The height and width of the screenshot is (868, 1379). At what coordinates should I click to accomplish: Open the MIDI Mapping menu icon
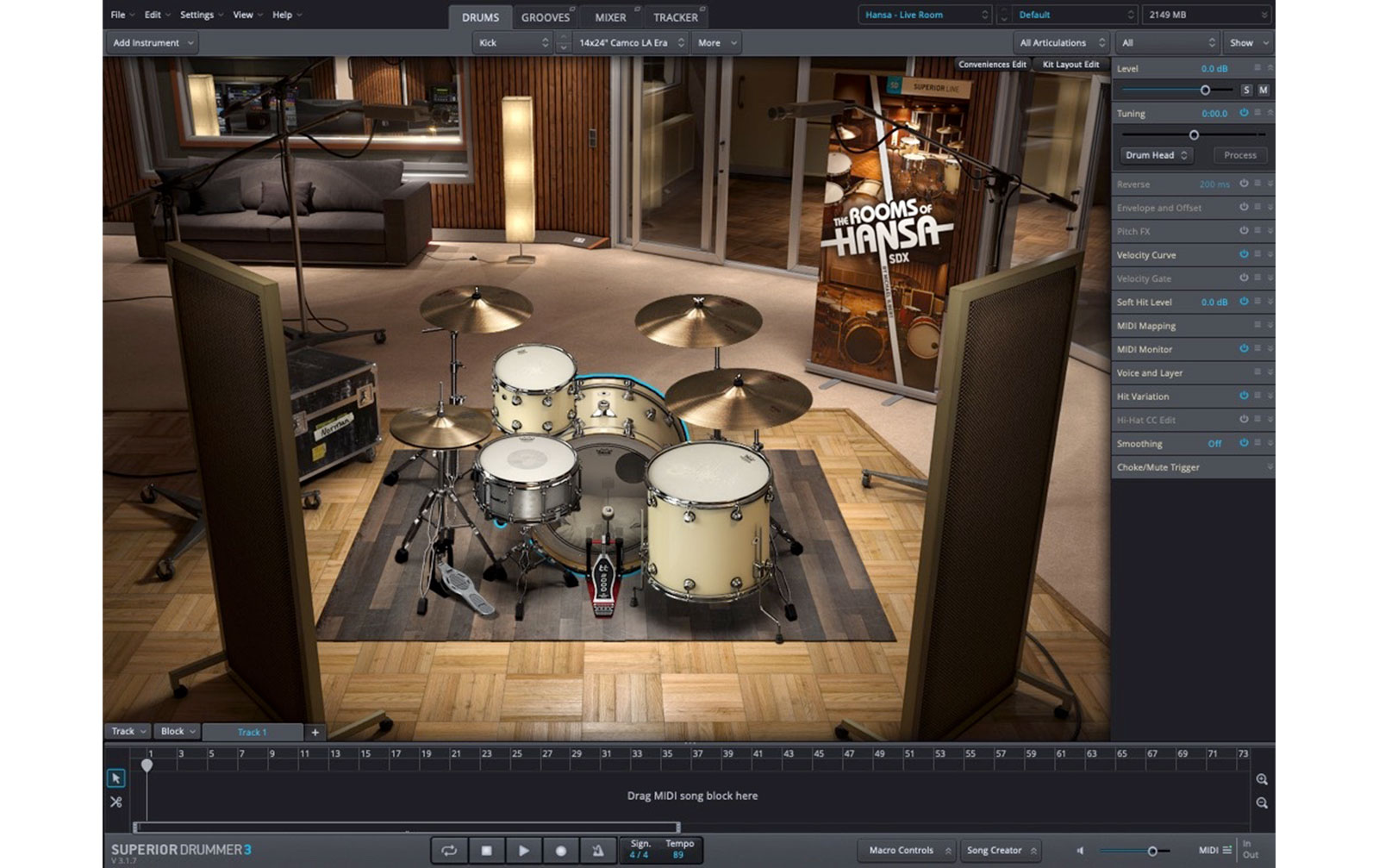1257,325
